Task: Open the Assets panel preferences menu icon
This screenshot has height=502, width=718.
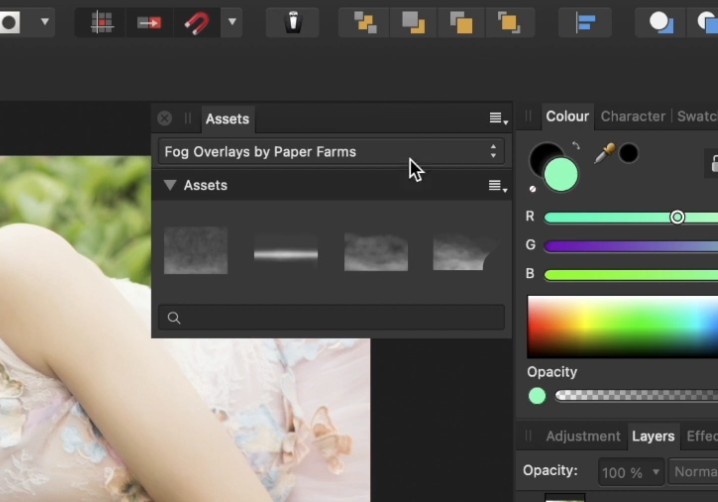Action: pyautogui.click(x=498, y=119)
